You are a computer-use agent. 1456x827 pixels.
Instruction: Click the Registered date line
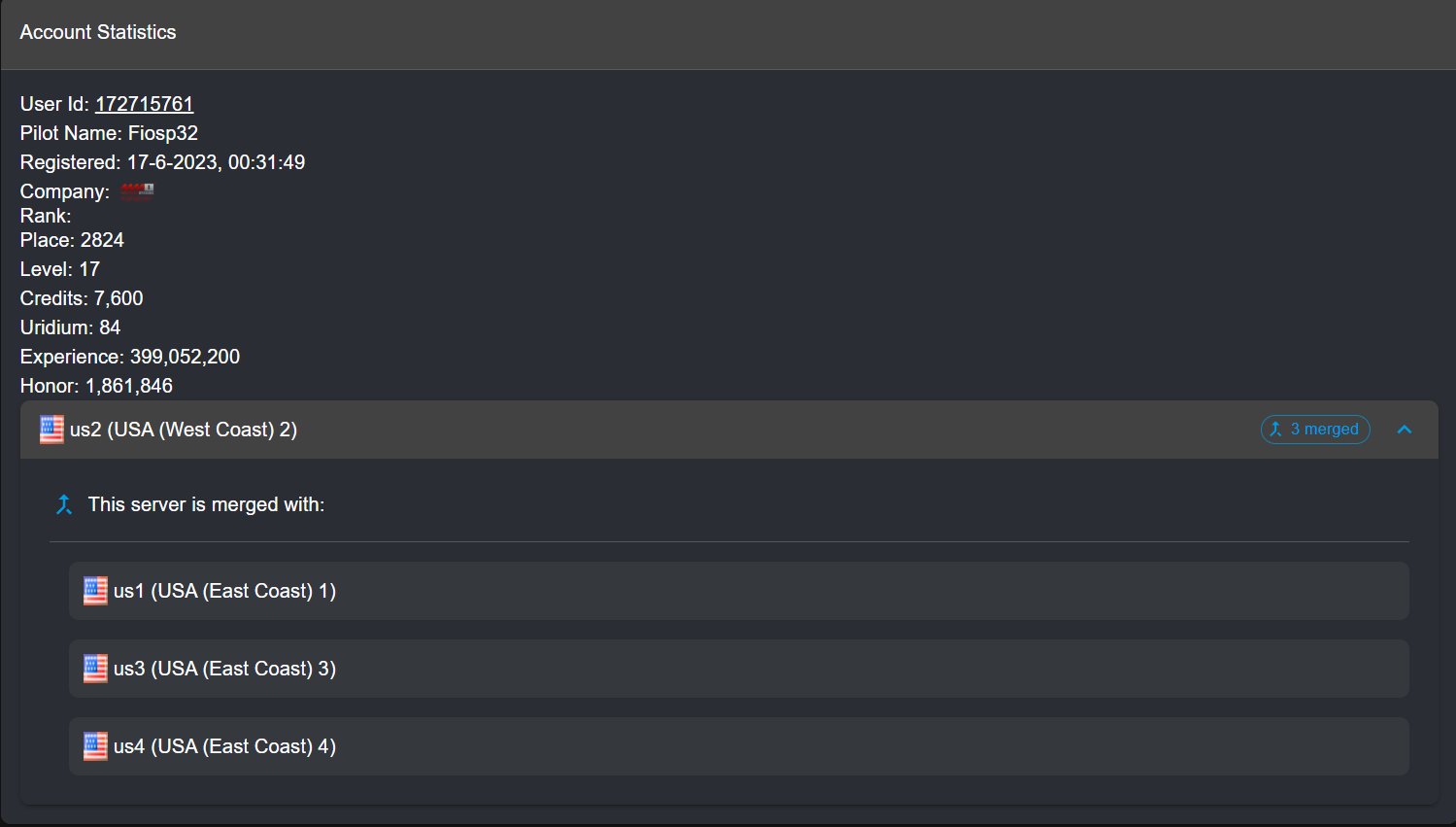pyautogui.click(x=162, y=162)
